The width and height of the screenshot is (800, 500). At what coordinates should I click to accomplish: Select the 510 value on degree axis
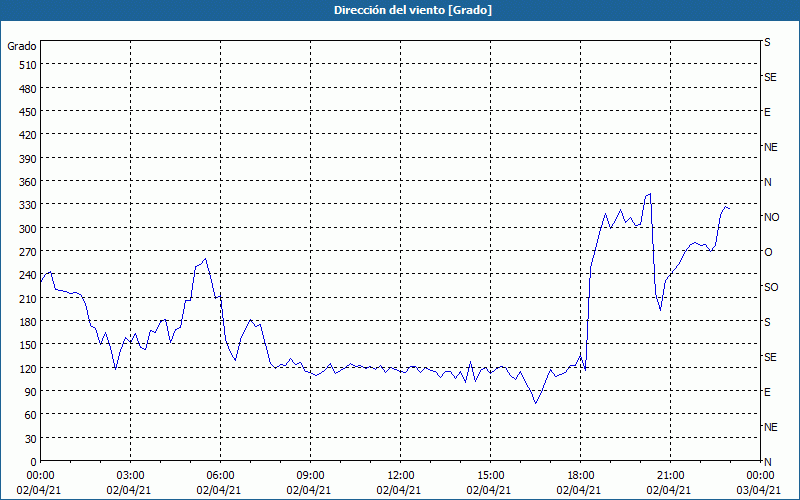[28, 65]
